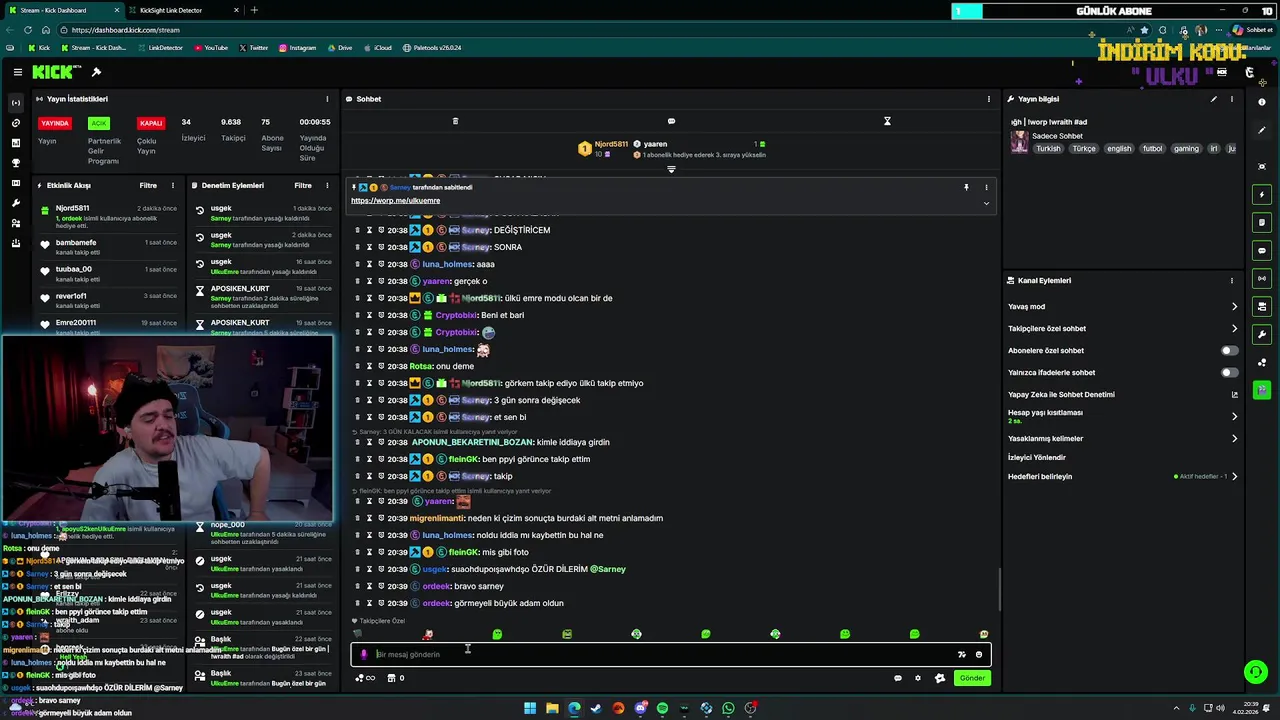
Task: Select the trash icon tab in chat header
Action: tap(455, 121)
